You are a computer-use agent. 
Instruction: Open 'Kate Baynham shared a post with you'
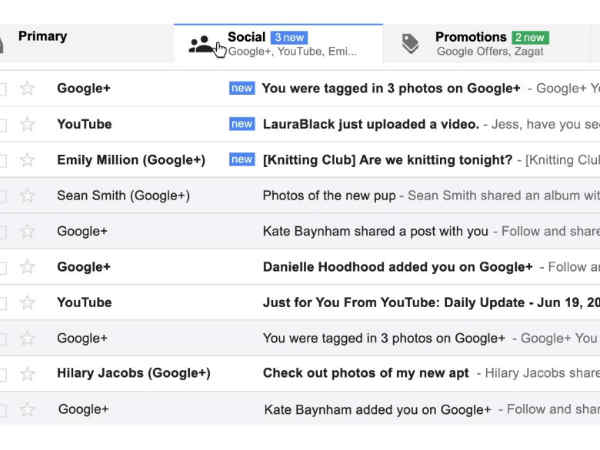[x=375, y=231]
